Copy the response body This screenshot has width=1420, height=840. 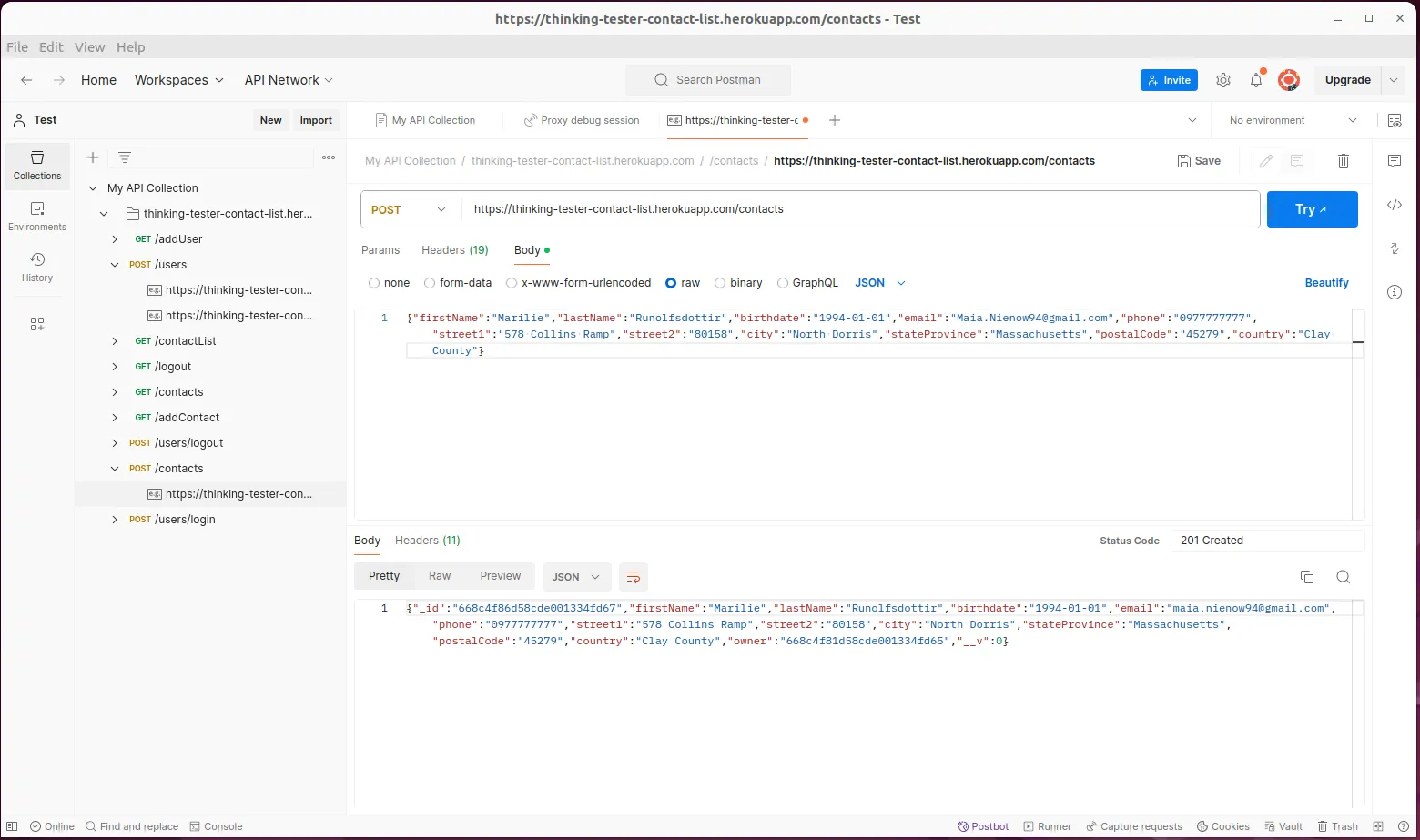point(1307,577)
